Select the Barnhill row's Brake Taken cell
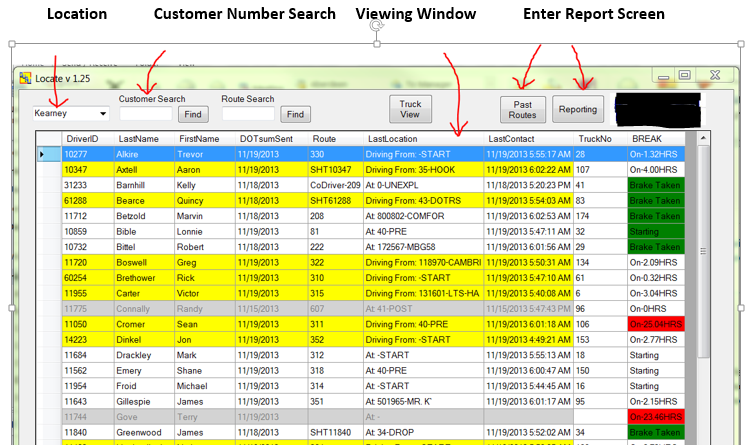 pyautogui.click(x=656, y=185)
